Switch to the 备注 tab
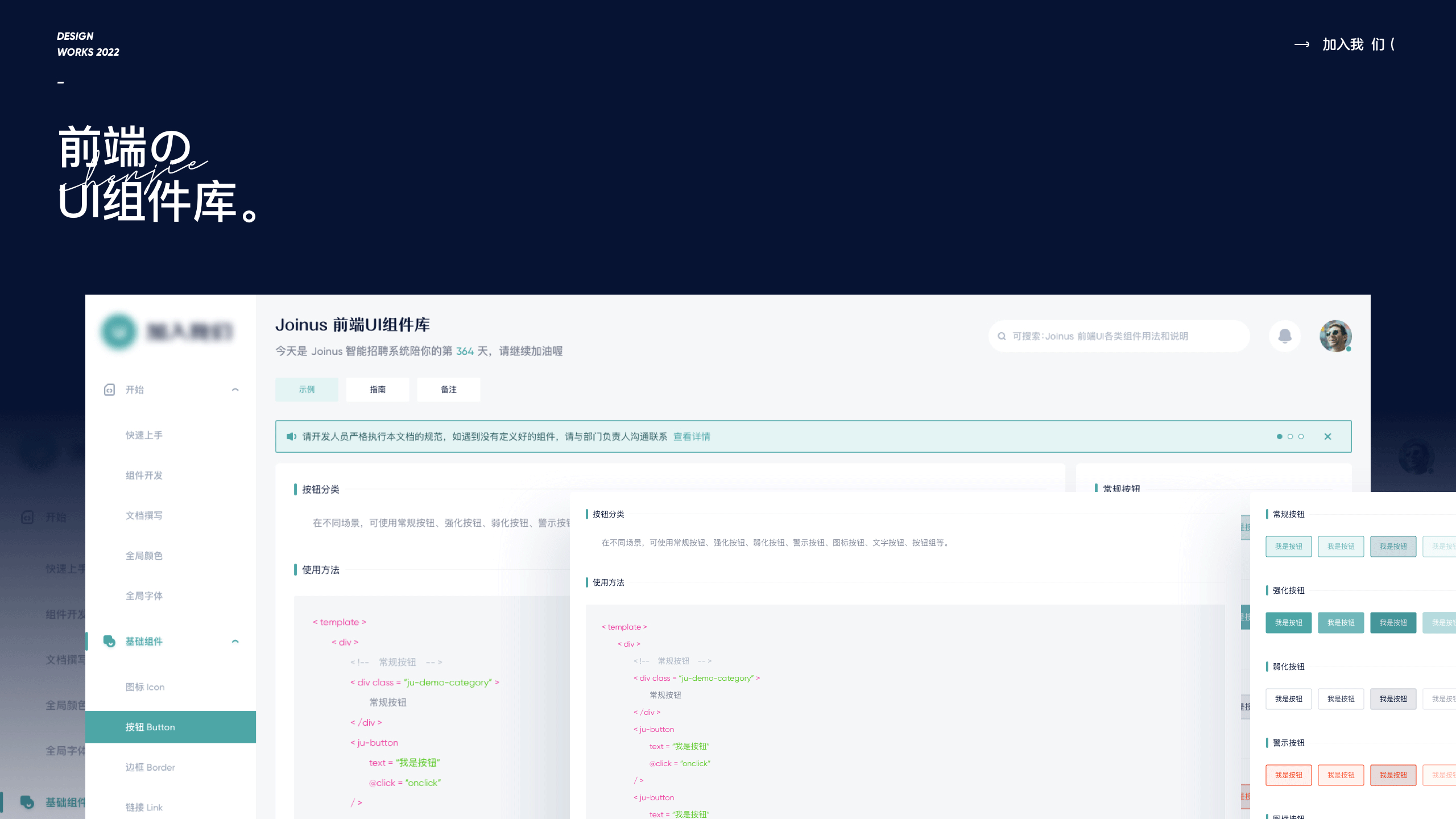The image size is (1456, 819). (x=449, y=390)
